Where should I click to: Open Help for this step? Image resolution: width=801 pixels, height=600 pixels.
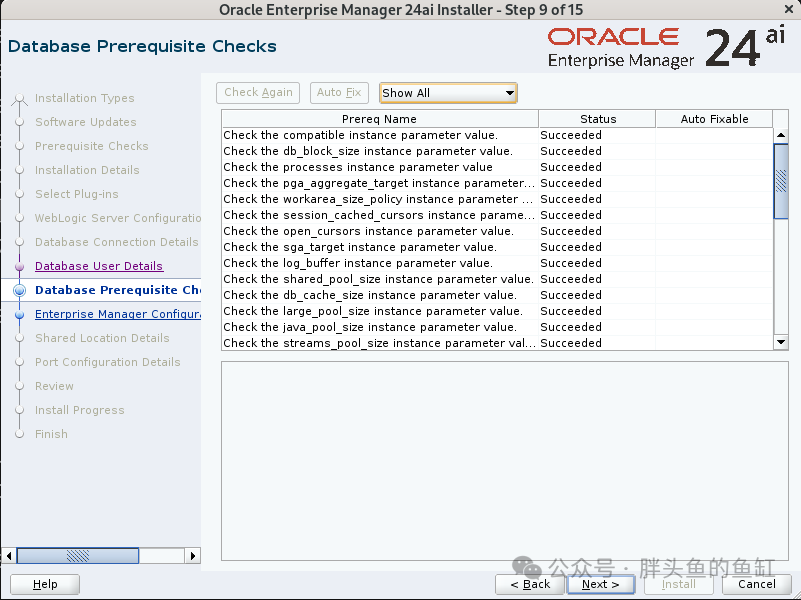(x=45, y=584)
